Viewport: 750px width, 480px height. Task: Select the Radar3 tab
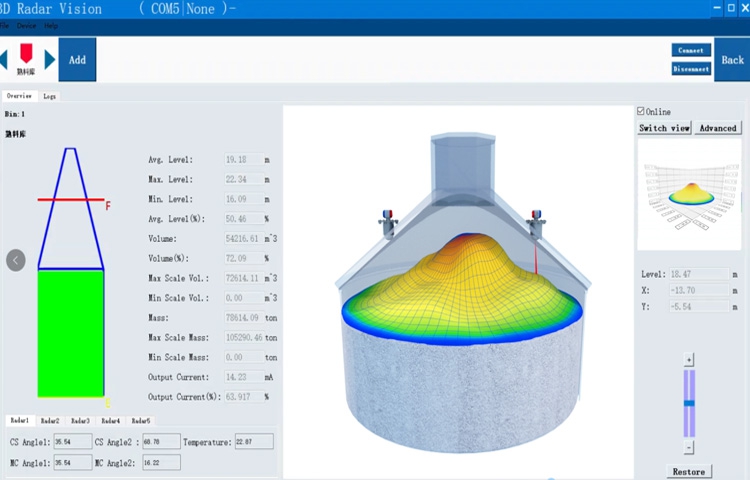tap(81, 421)
